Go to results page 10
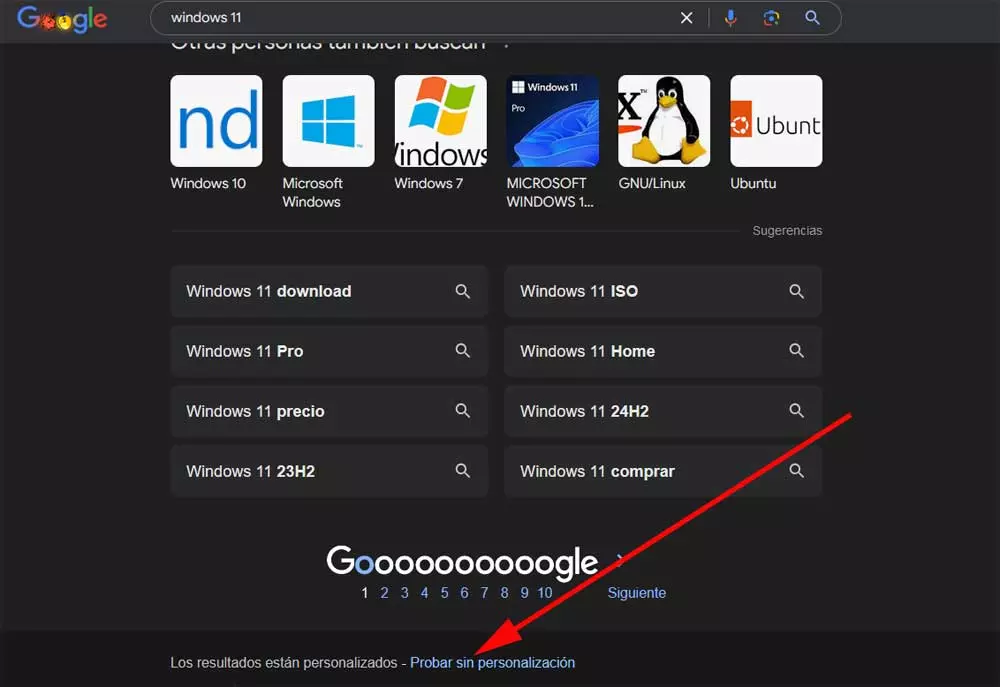Viewport: 1000px width, 687px height. click(545, 593)
